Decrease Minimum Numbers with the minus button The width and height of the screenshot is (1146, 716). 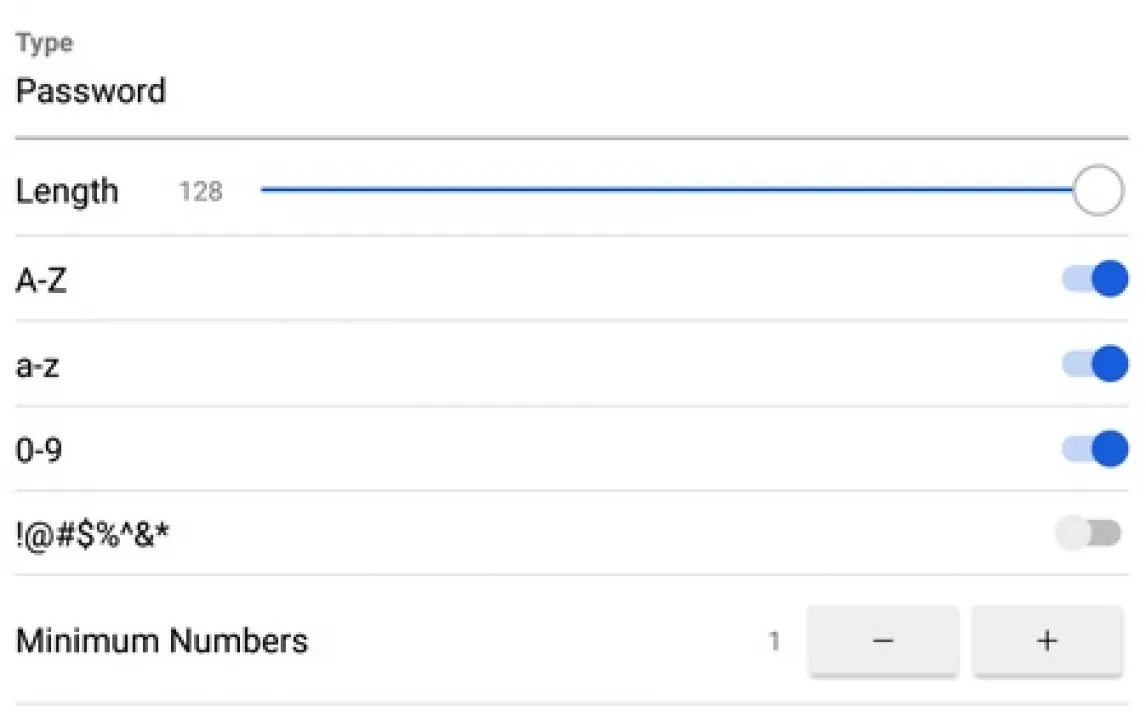click(883, 641)
